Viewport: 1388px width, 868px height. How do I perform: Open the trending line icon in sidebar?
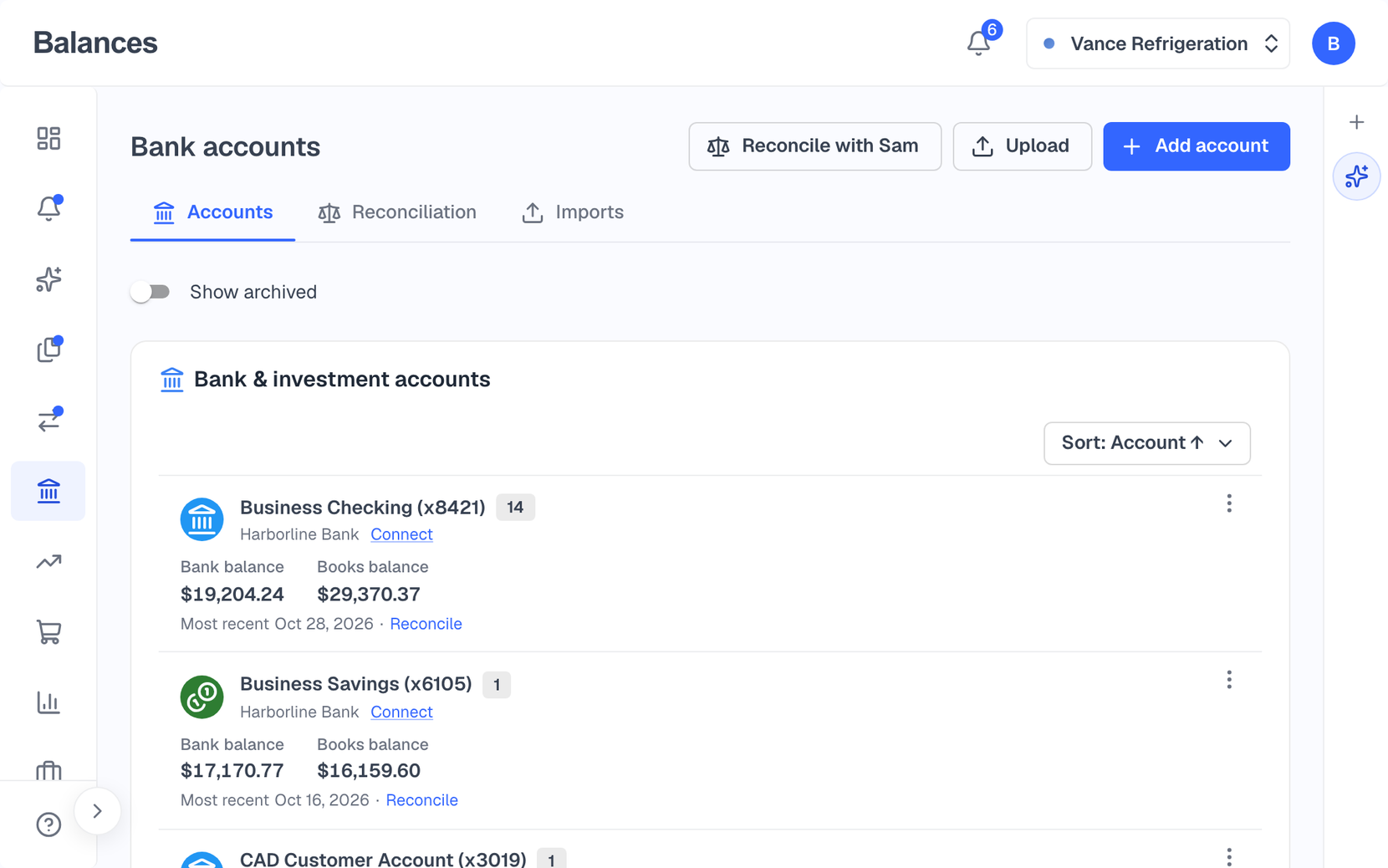48,561
